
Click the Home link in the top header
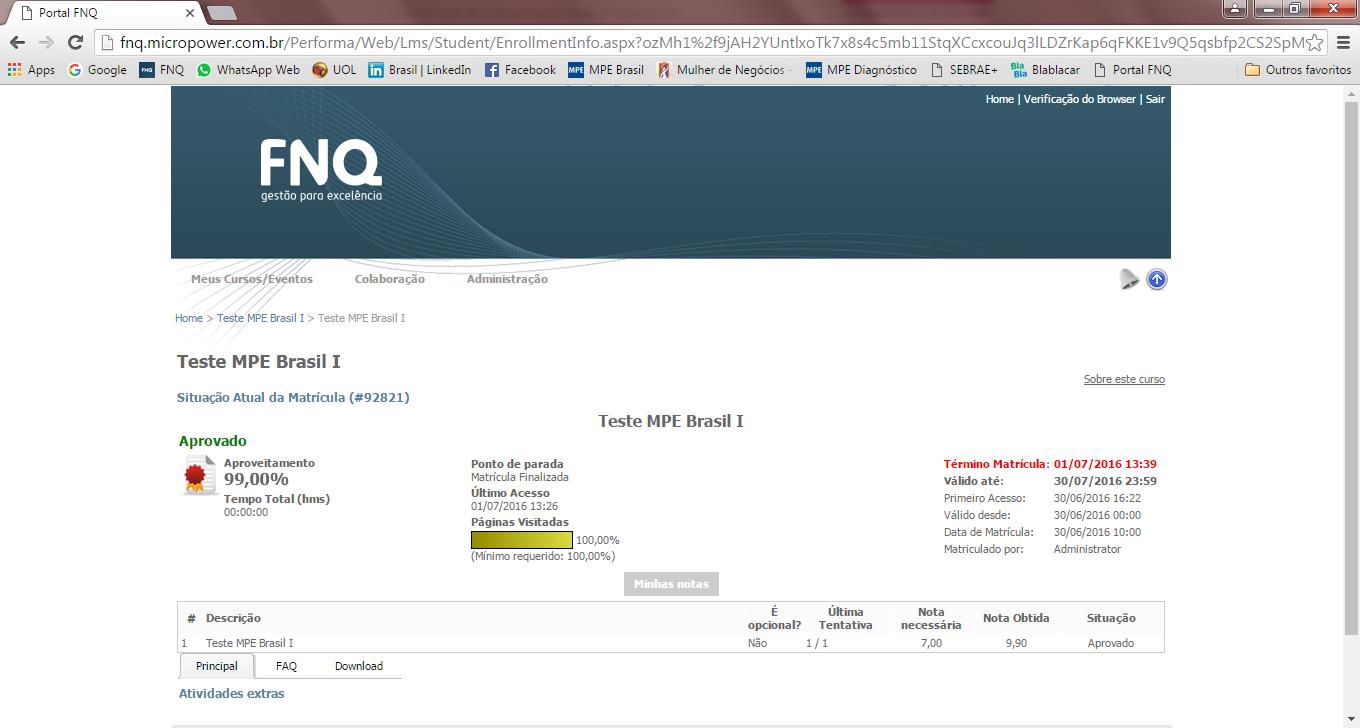coord(999,99)
